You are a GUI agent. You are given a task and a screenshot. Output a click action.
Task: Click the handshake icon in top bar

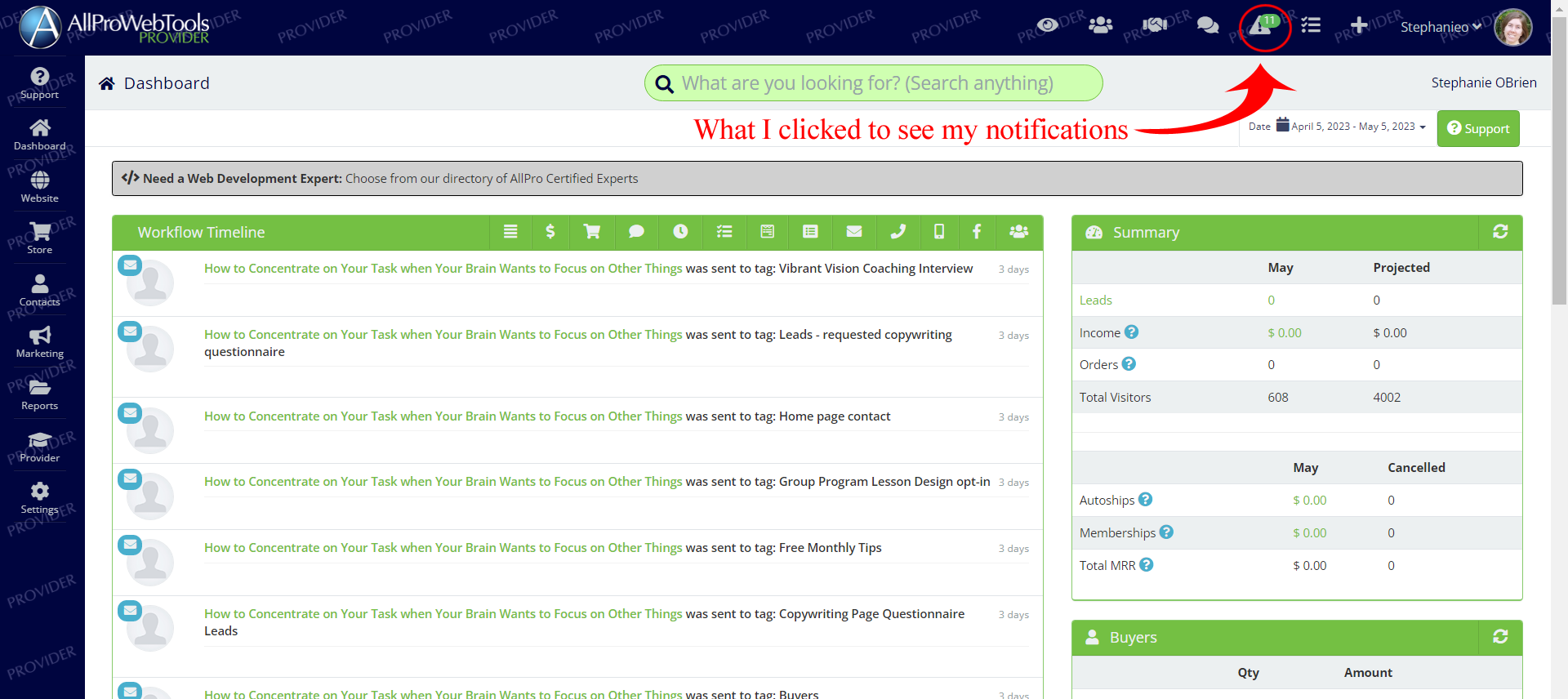(x=1155, y=25)
